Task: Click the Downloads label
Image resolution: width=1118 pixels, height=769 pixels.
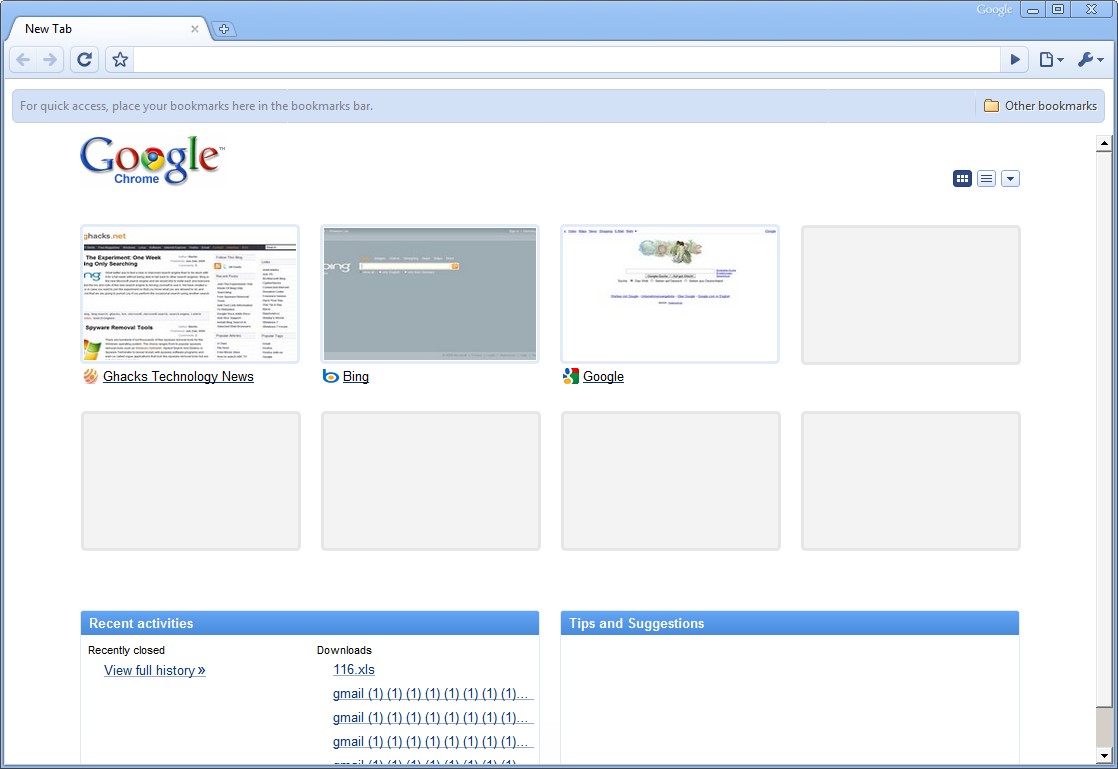Action: [344, 650]
